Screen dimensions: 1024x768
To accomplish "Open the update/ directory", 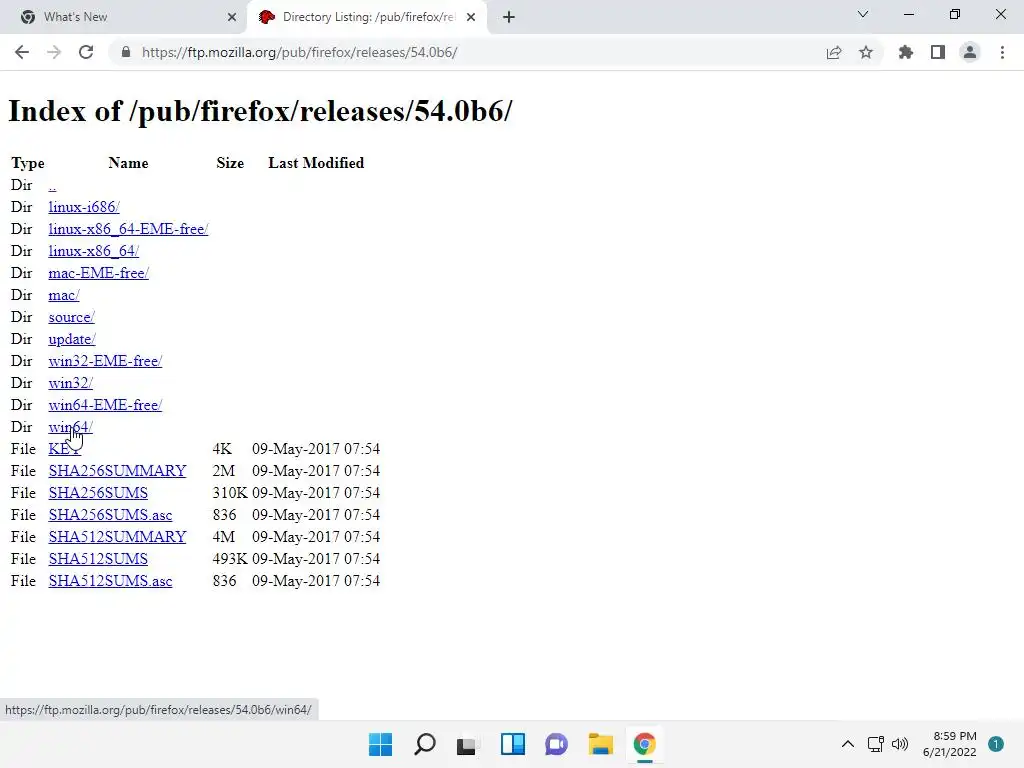I will 72,339.
